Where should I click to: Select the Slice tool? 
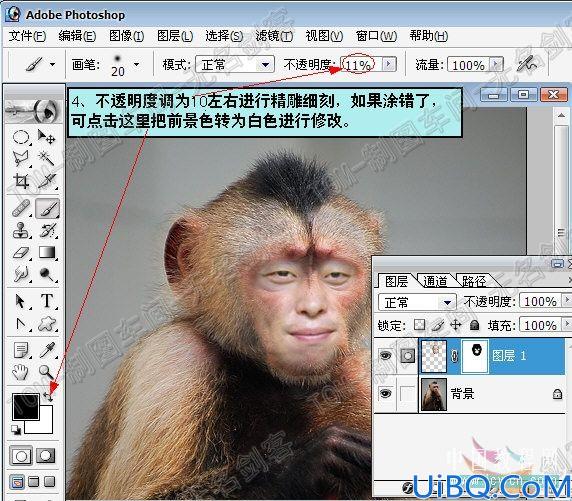(47, 181)
